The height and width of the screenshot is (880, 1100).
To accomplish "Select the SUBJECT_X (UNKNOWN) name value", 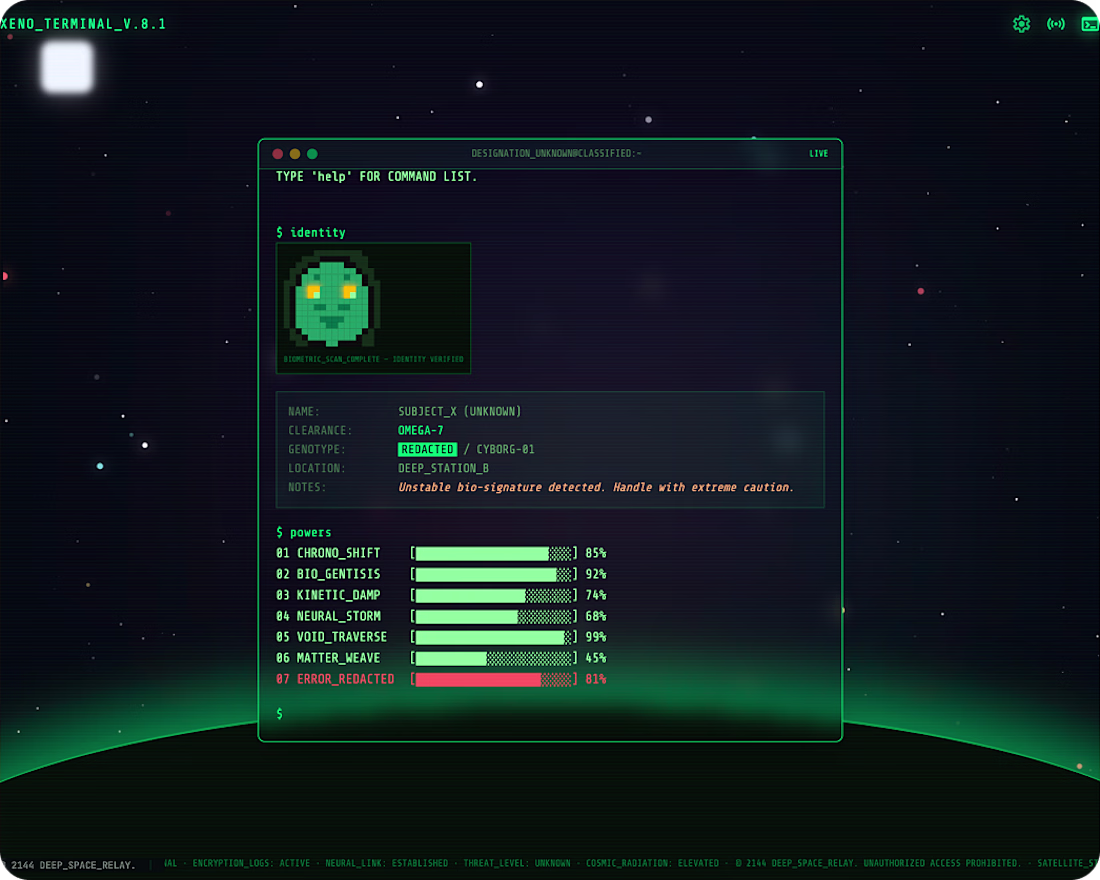I will click(460, 412).
